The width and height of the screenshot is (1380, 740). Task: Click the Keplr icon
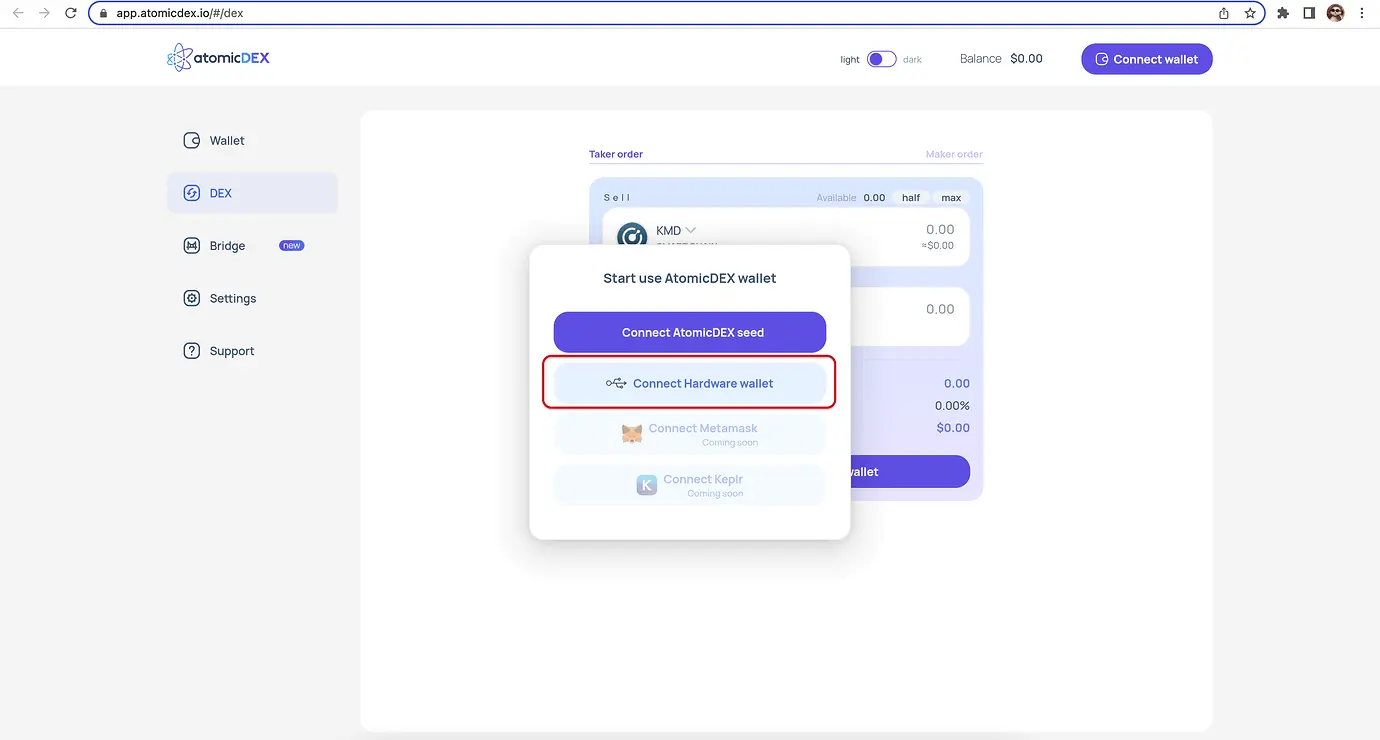[645, 484]
